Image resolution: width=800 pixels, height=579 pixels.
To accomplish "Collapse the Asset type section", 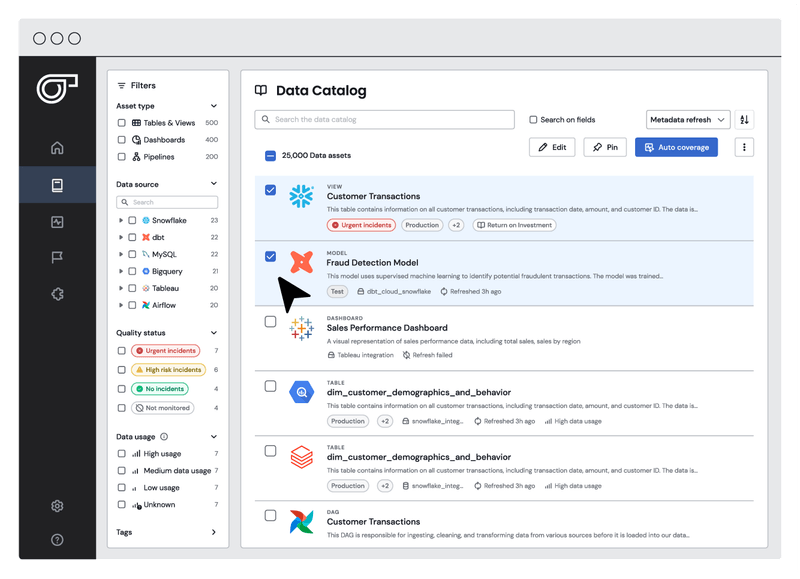I will click(214, 106).
